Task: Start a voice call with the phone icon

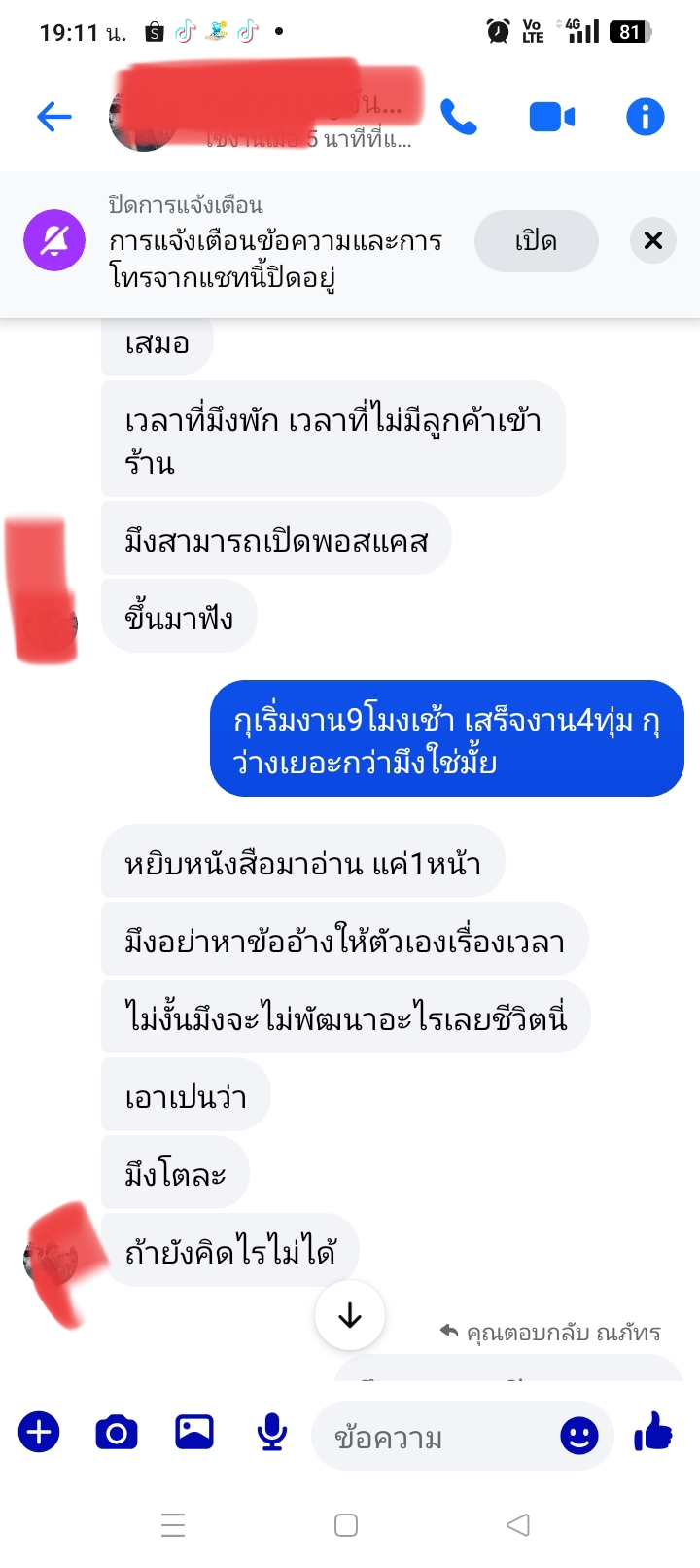Action: tap(459, 118)
